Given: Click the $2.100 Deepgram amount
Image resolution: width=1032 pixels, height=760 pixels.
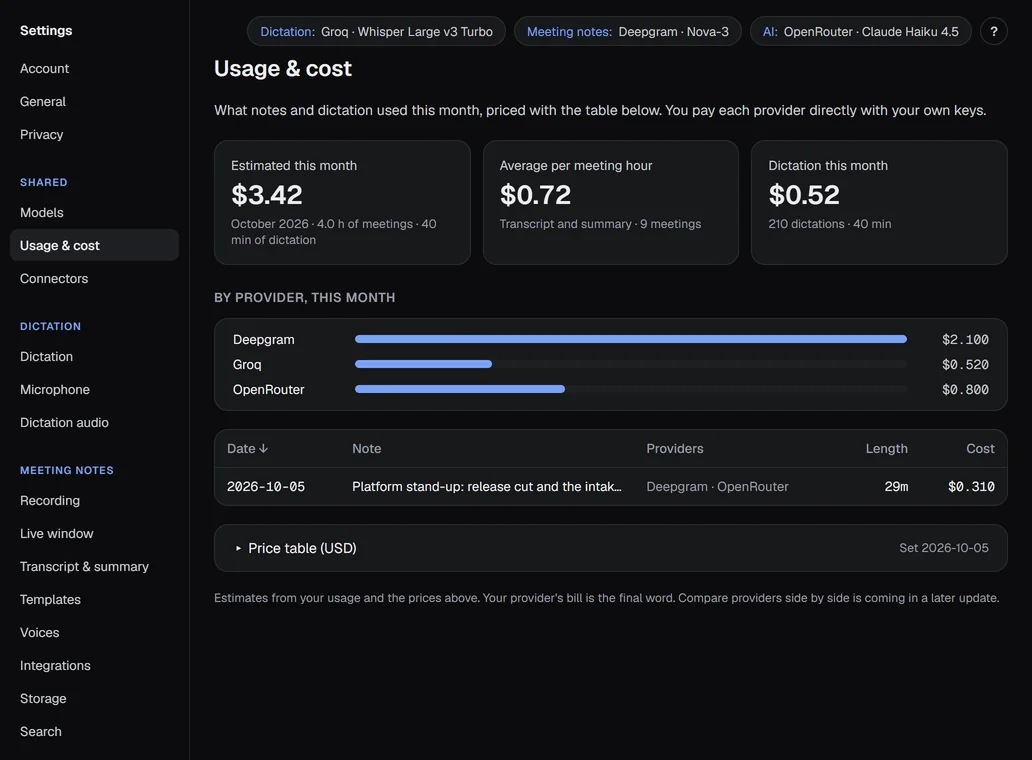Looking at the screenshot, I should (965, 340).
